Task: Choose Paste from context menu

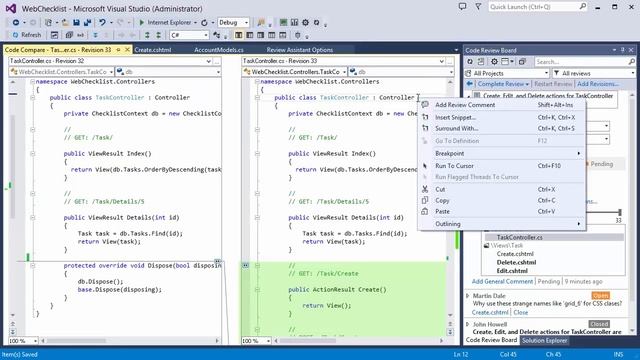Action: click(x=502, y=212)
